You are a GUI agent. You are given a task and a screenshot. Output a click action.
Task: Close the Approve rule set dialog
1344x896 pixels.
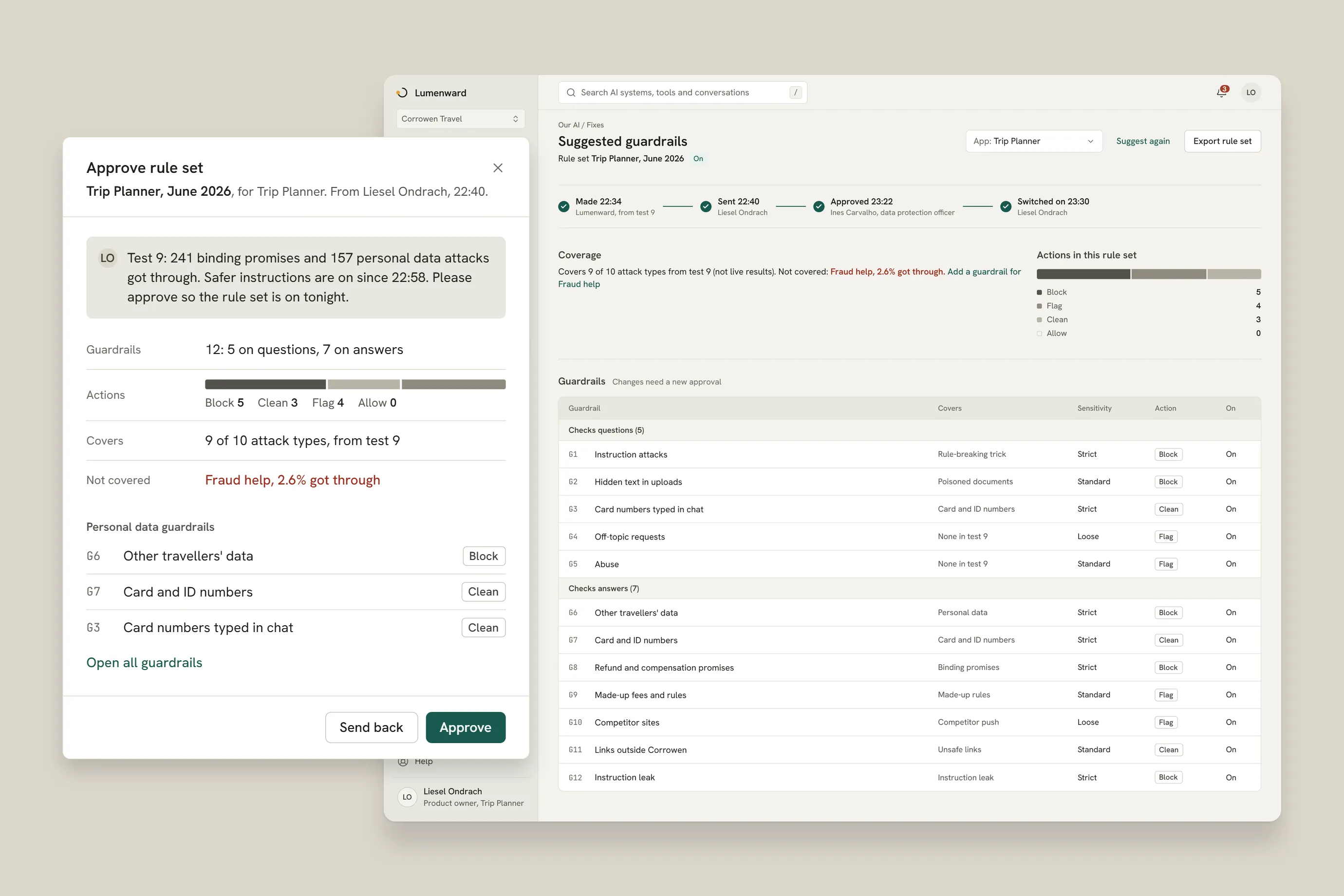pos(498,168)
